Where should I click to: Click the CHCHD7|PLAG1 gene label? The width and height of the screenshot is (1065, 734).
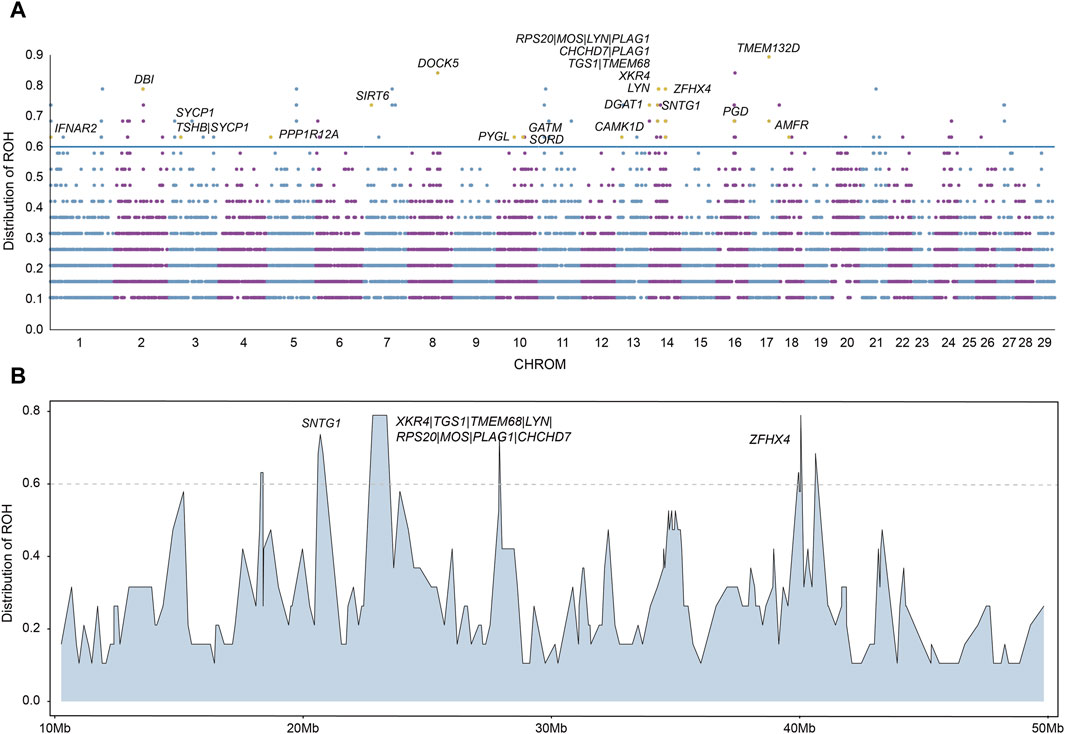coord(604,52)
